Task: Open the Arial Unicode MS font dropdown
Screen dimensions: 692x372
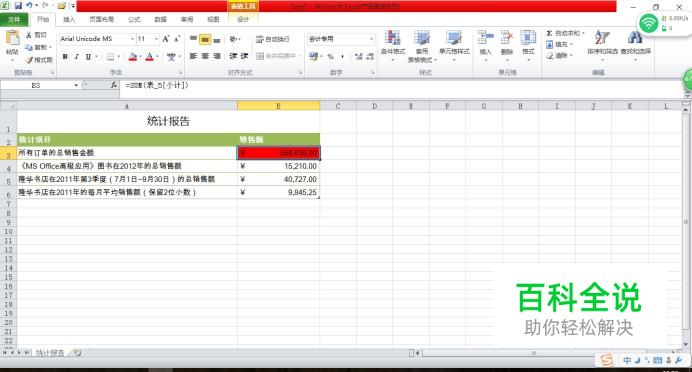Action: [x=132, y=39]
